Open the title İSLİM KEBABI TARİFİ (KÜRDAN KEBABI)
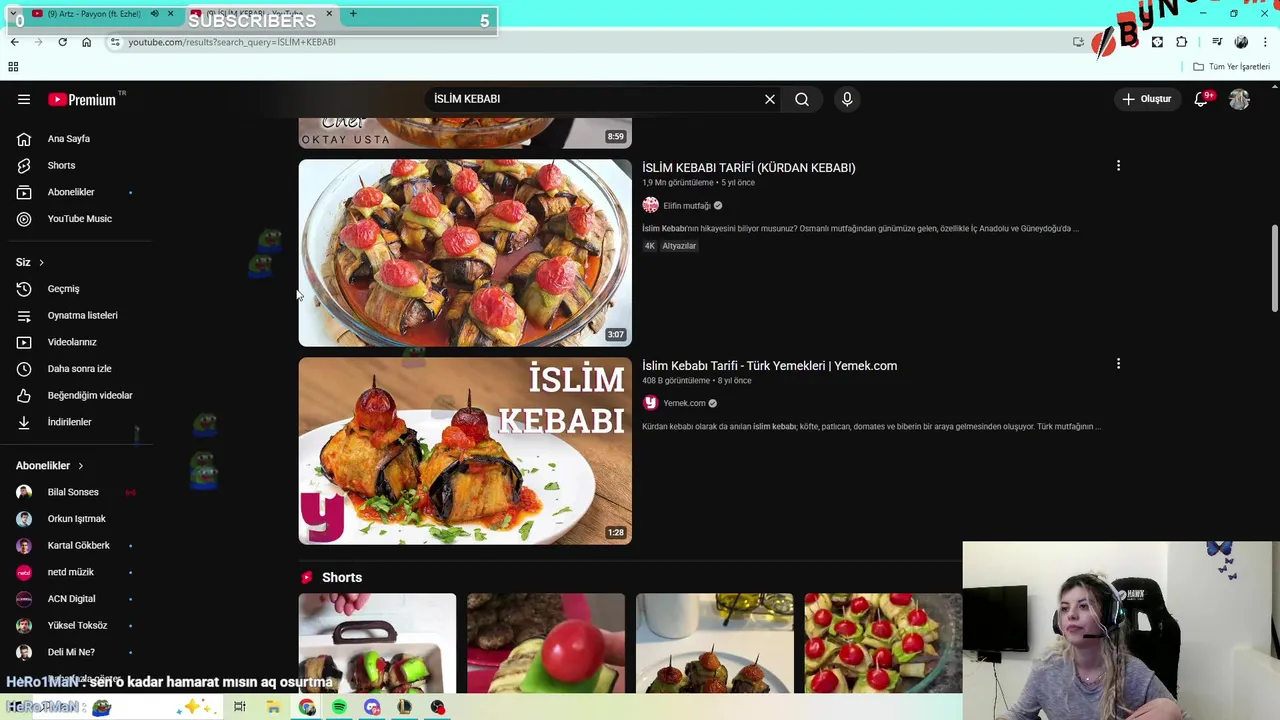The height and width of the screenshot is (720, 1280). [x=749, y=168]
